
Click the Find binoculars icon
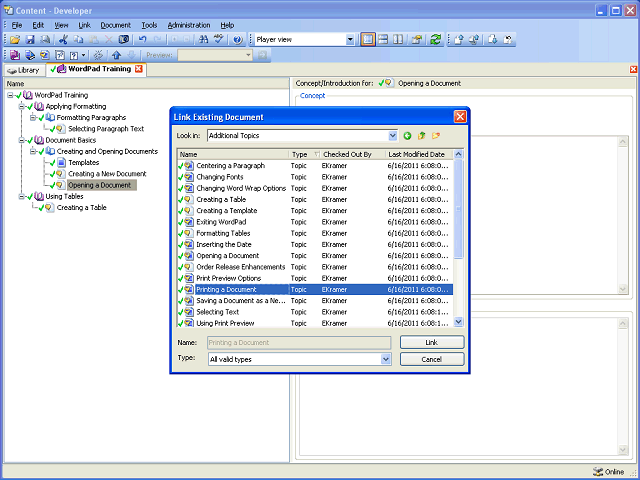coord(203,39)
